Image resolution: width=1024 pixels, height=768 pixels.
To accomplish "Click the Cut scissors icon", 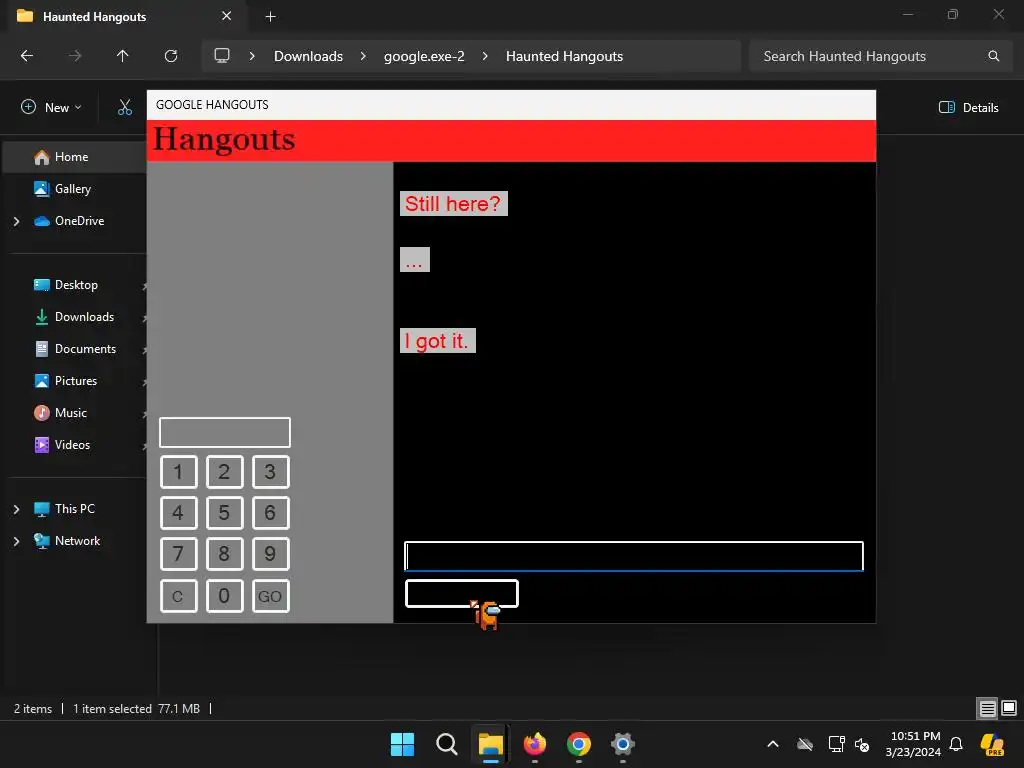I will coord(125,107).
